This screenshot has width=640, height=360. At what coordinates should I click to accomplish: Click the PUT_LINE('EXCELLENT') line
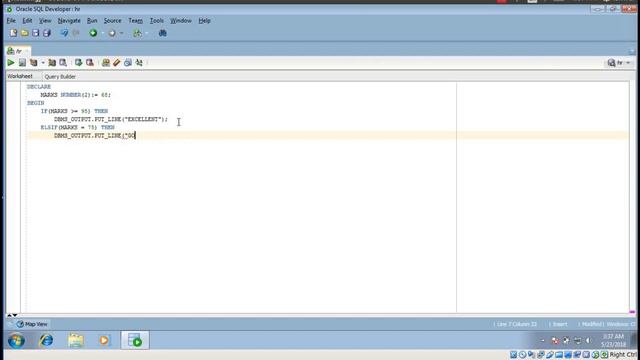coord(111,119)
